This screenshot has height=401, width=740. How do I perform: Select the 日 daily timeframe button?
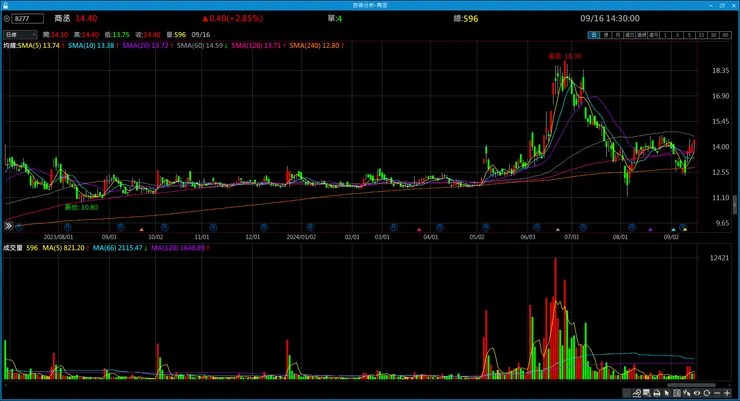click(x=594, y=35)
